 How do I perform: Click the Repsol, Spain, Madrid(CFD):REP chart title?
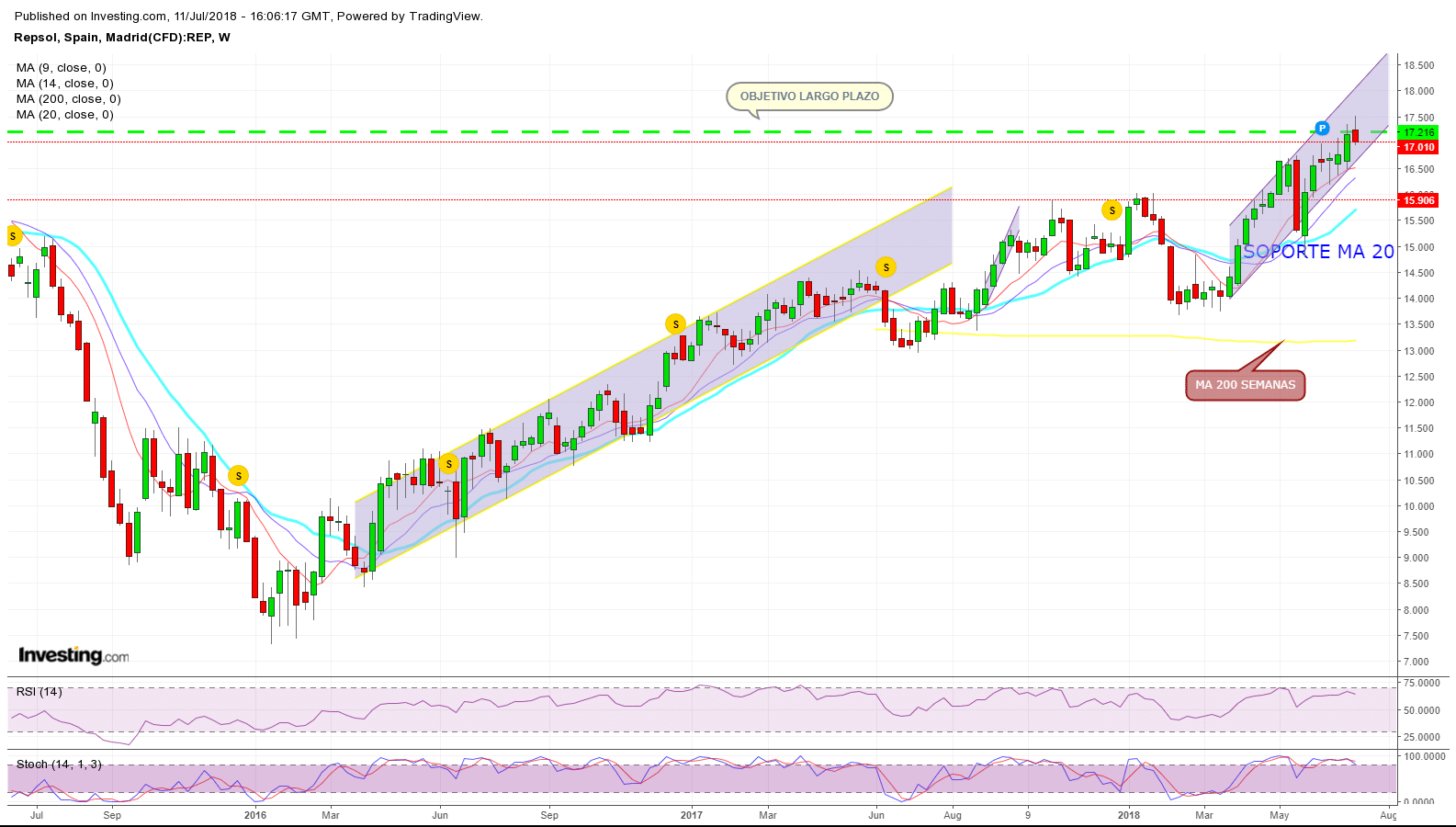[x=122, y=38]
